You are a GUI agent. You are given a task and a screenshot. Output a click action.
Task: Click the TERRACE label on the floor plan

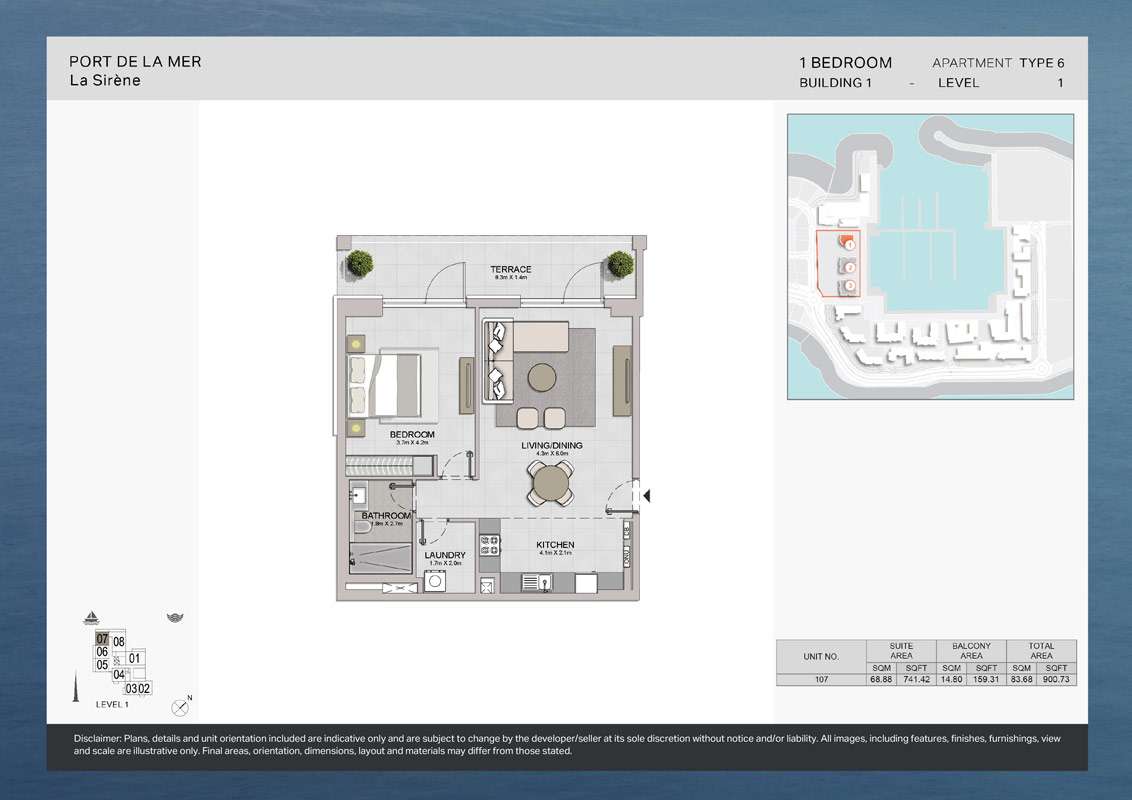coord(510,270)
